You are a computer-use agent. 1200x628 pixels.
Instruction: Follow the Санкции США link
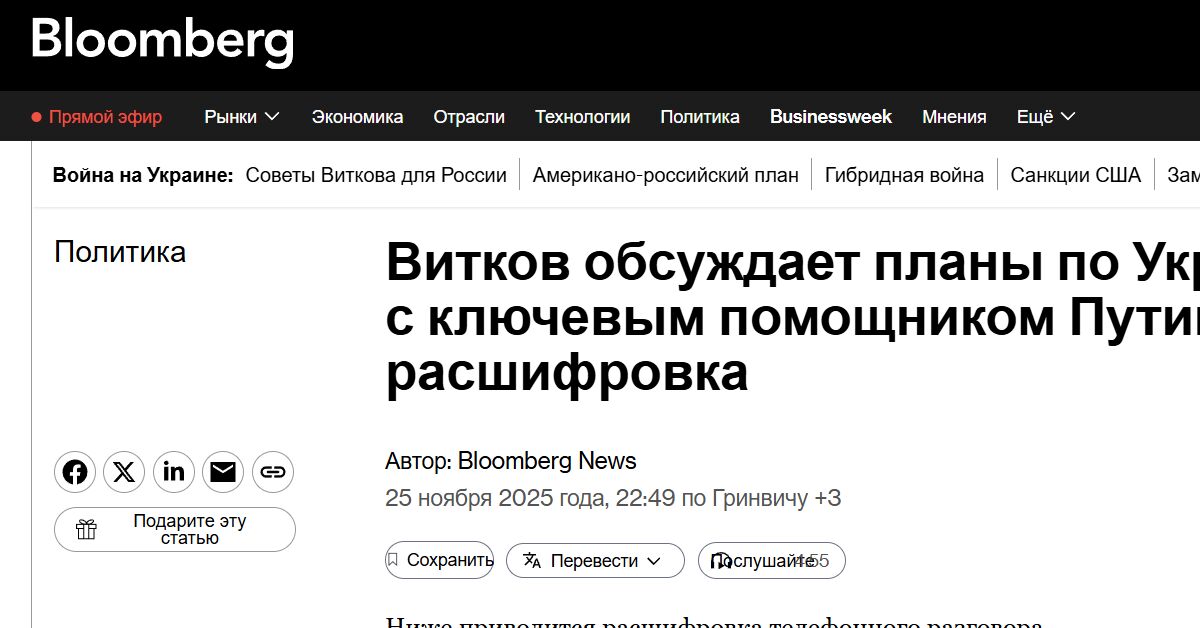click(x=1075, y=174)
